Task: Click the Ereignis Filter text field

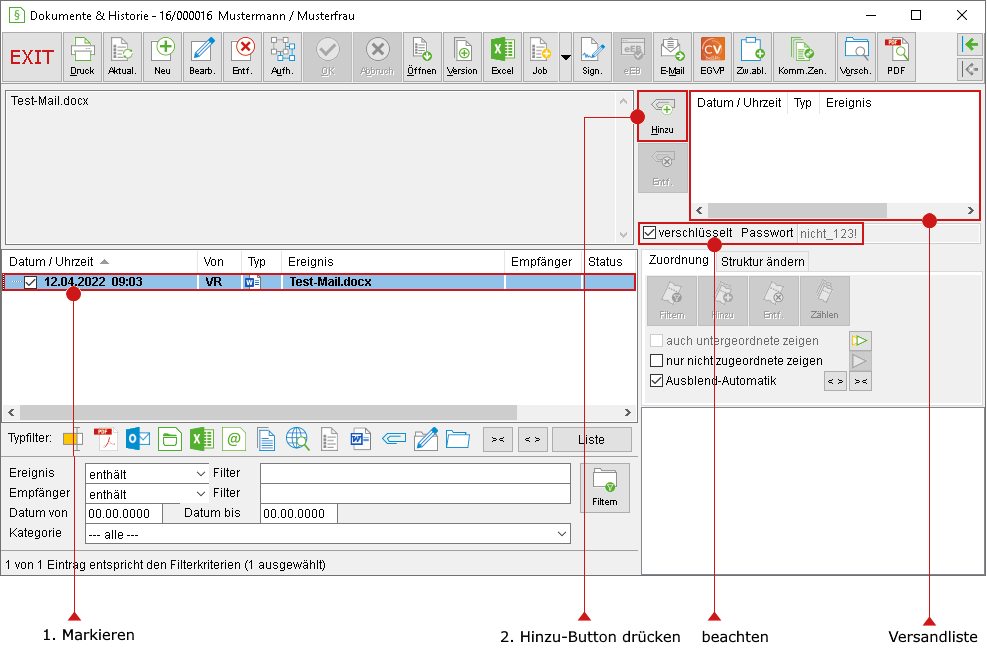Action: pos(415,473)
